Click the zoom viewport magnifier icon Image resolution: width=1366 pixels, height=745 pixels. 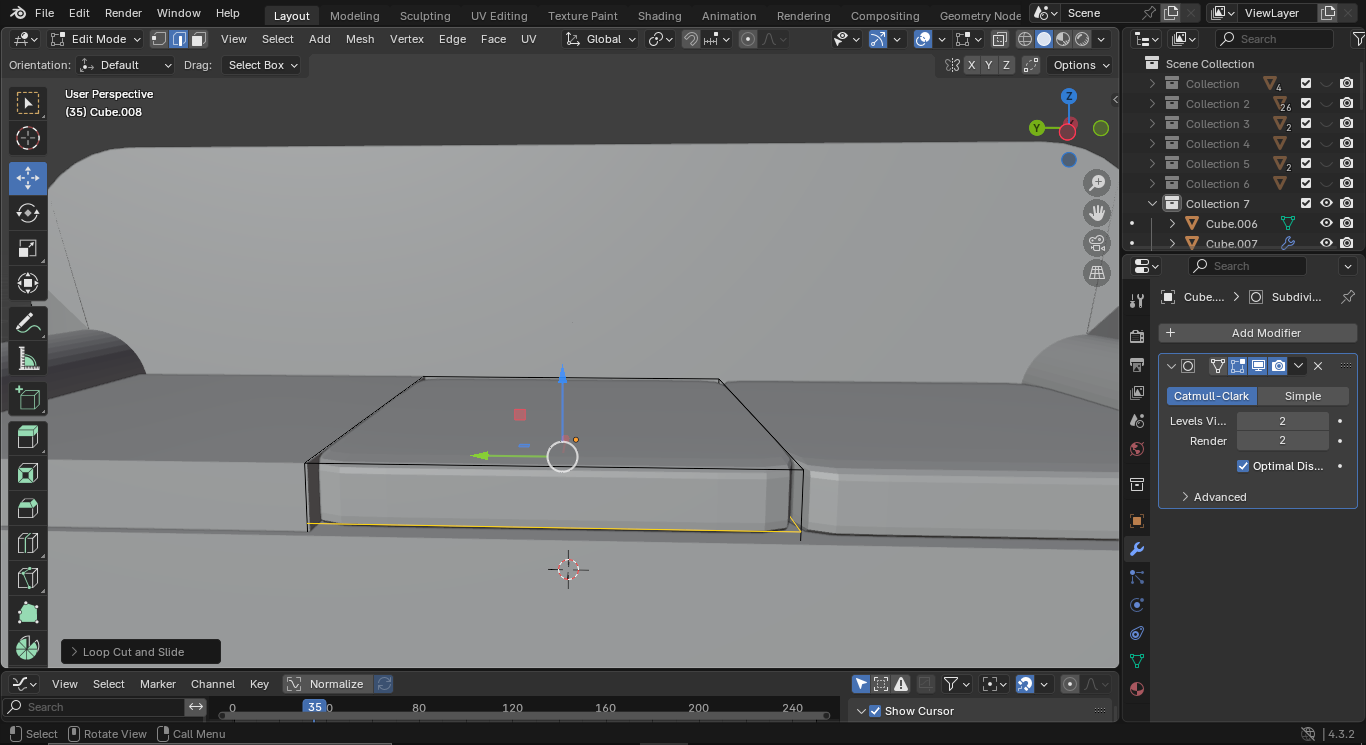(x=1097, y=183)
